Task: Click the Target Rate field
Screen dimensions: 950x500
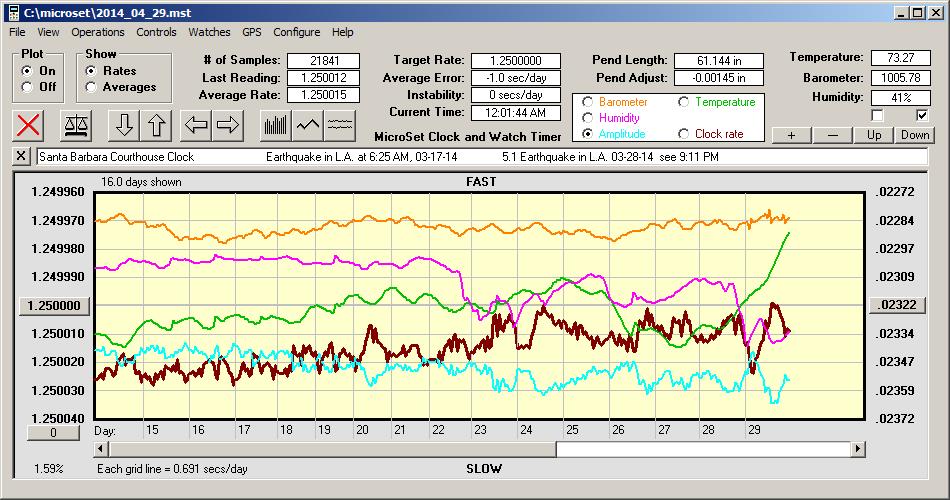Action: [516, 61]
